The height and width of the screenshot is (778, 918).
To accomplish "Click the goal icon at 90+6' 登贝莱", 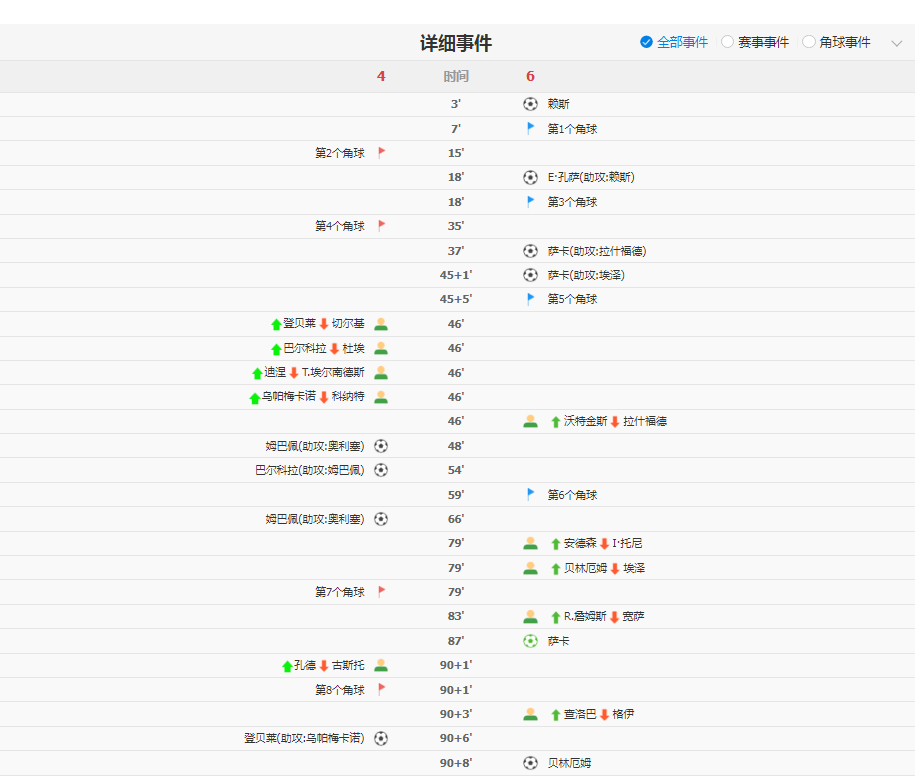I will (381, 739).
